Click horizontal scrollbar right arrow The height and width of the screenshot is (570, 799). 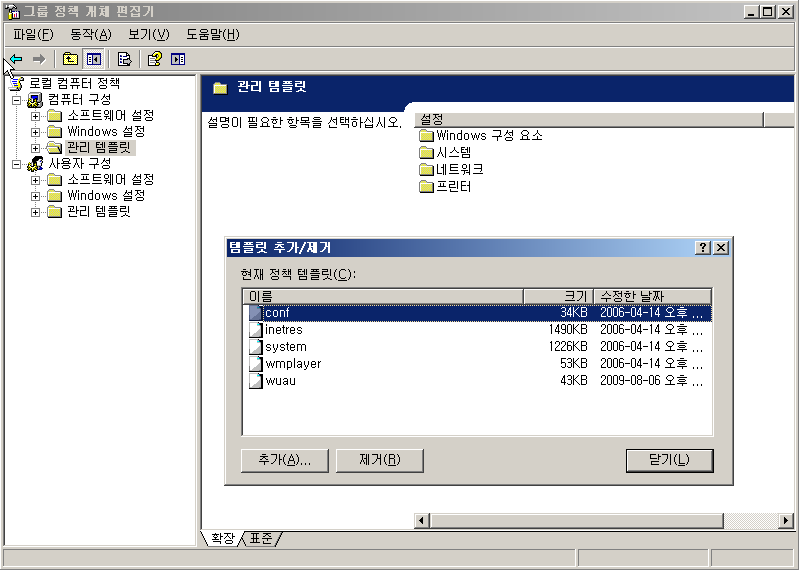pos(785,521)
